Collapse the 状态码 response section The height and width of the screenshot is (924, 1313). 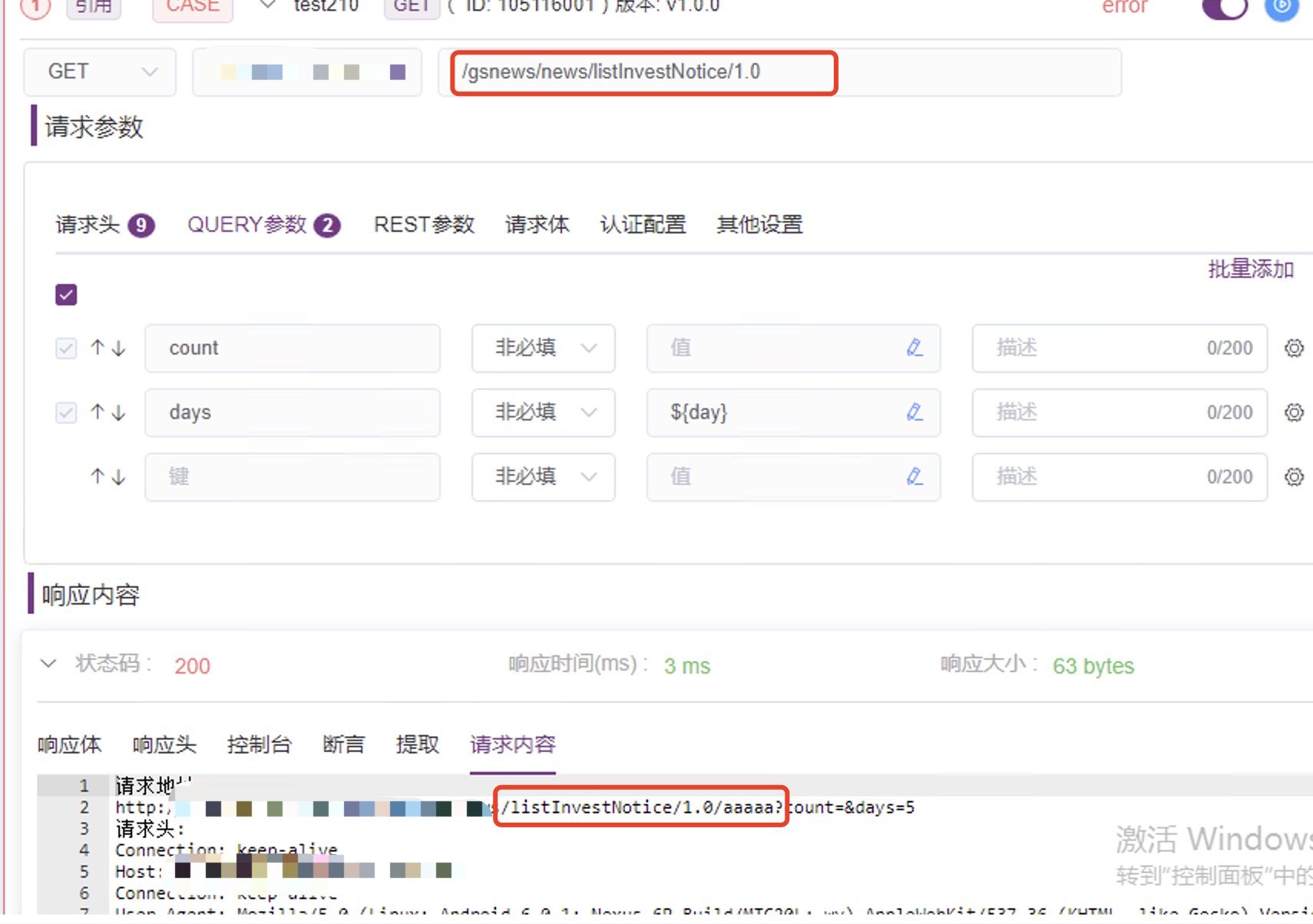click(x=48, y=663)
